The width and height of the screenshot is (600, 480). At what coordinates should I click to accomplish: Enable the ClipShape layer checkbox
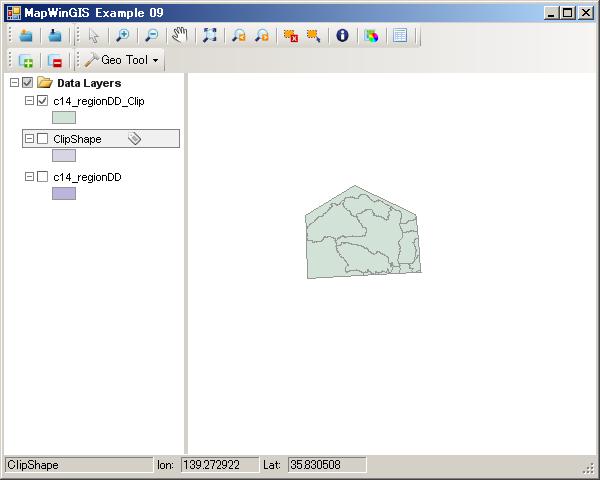tap(42, 139)
